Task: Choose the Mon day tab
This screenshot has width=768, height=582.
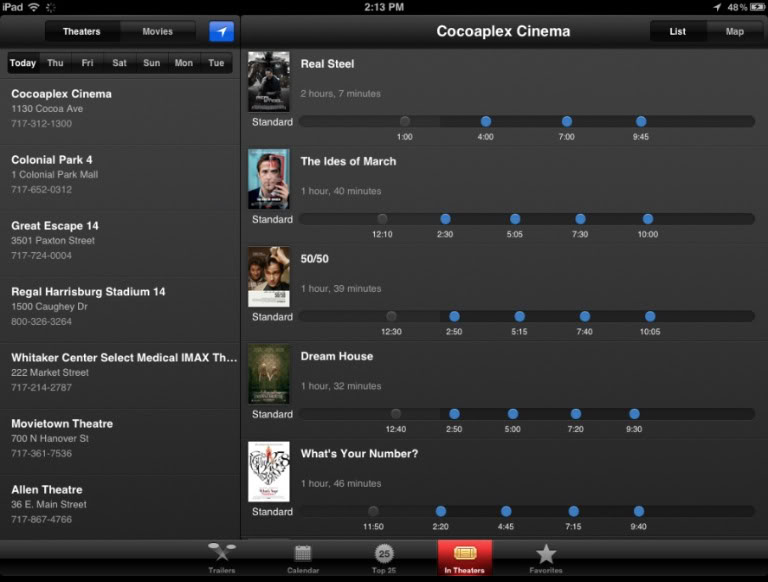Action: [x=184, y=63]
